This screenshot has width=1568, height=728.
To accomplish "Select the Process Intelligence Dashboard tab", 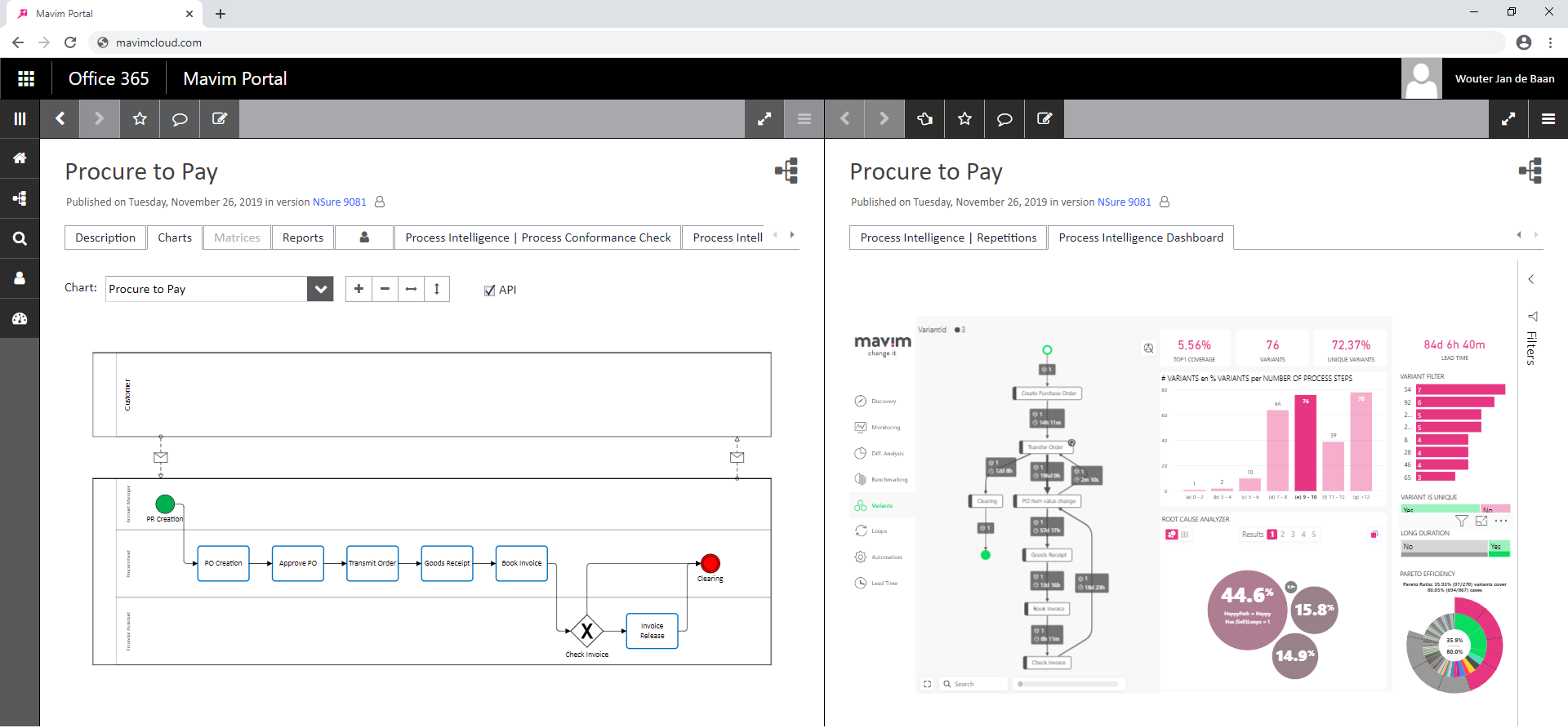I will click(x=1141, y=237).
